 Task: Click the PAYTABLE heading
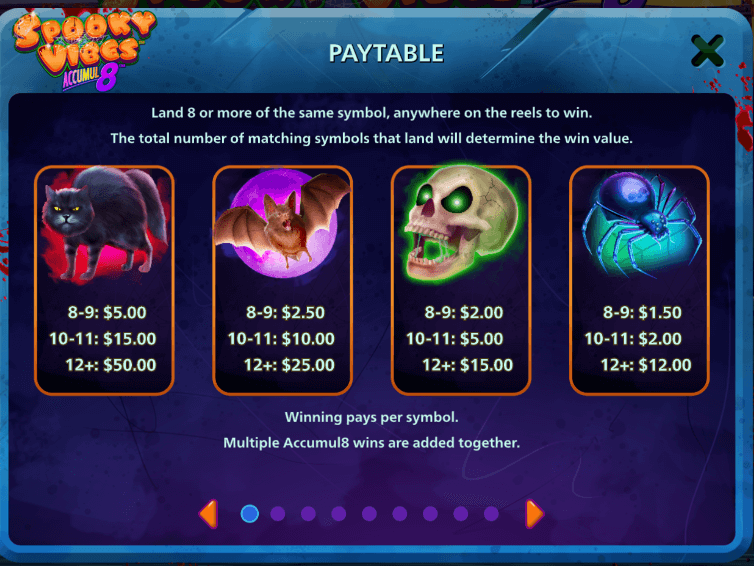point(386,53)
